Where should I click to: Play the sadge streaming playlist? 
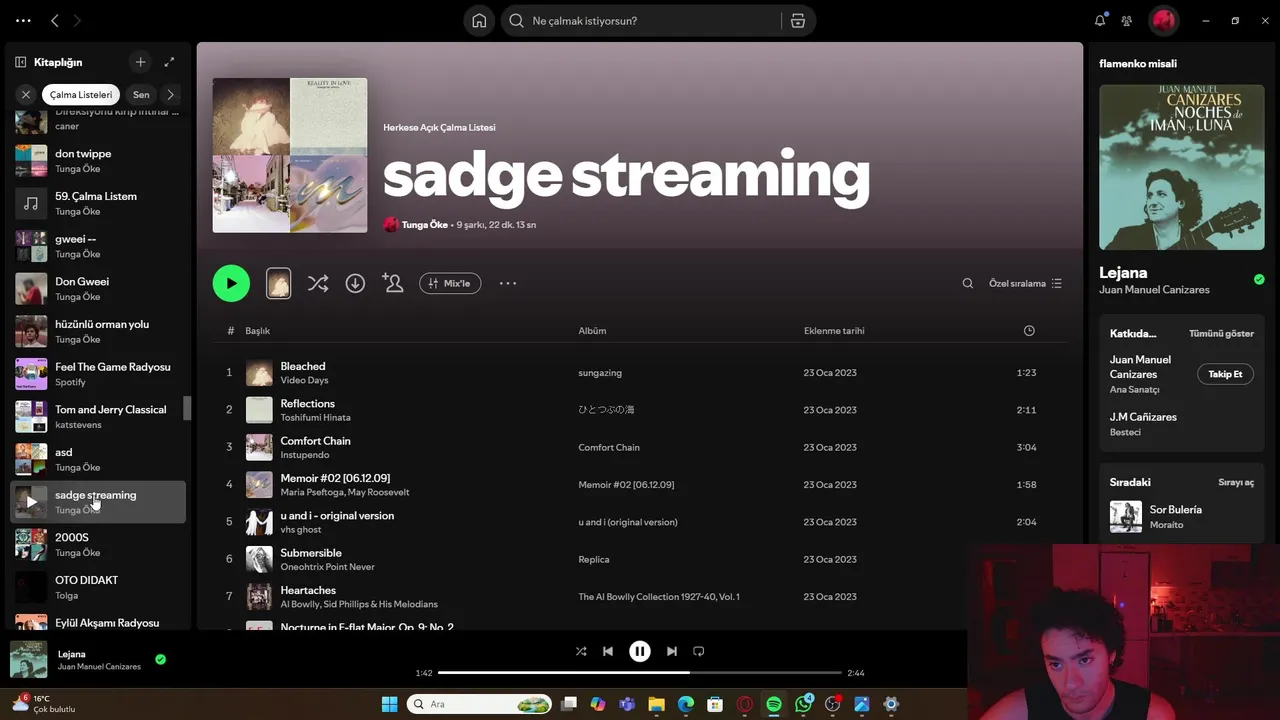coord(231,283)
